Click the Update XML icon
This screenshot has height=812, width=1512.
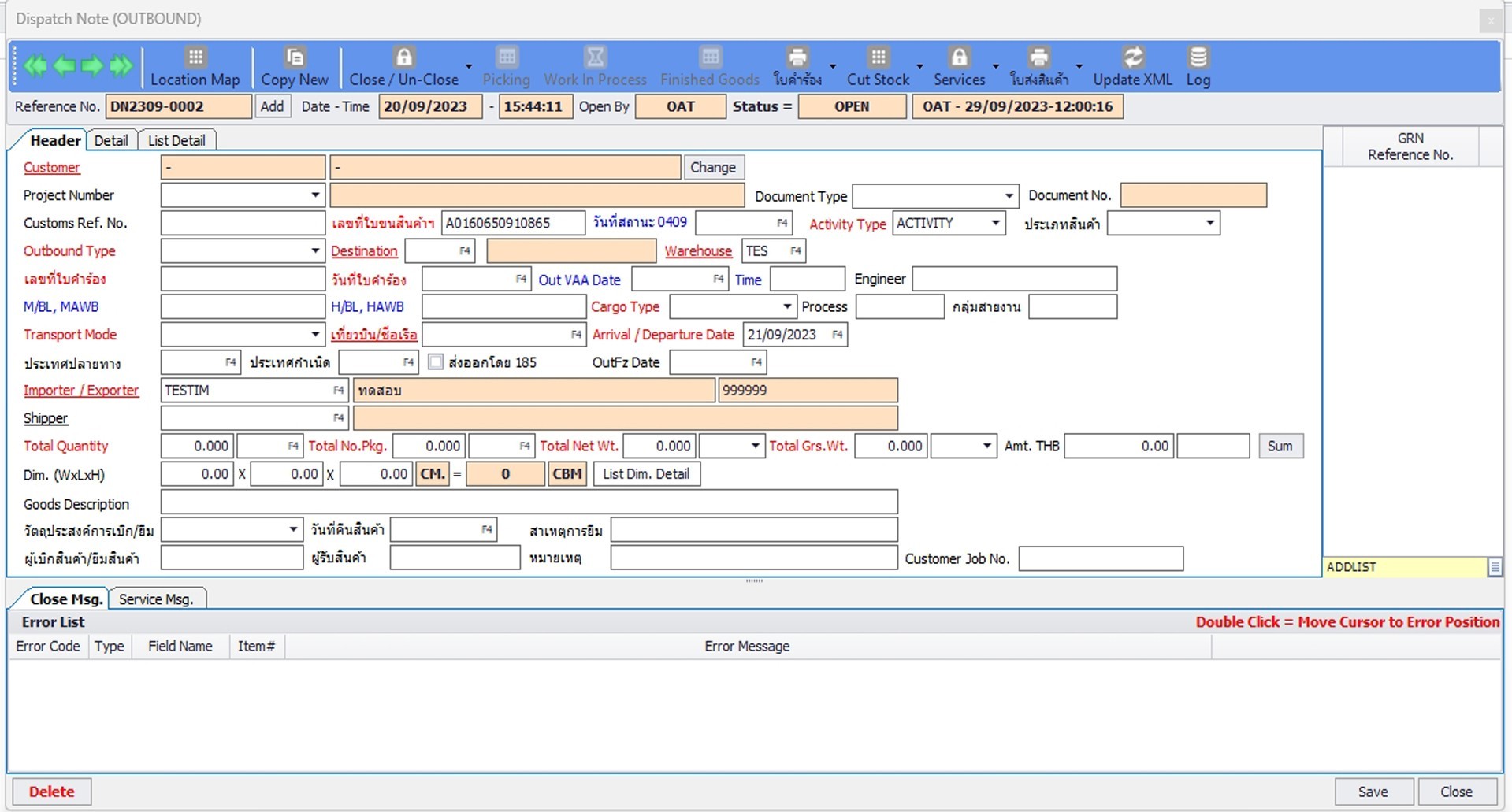[1133, 66]
